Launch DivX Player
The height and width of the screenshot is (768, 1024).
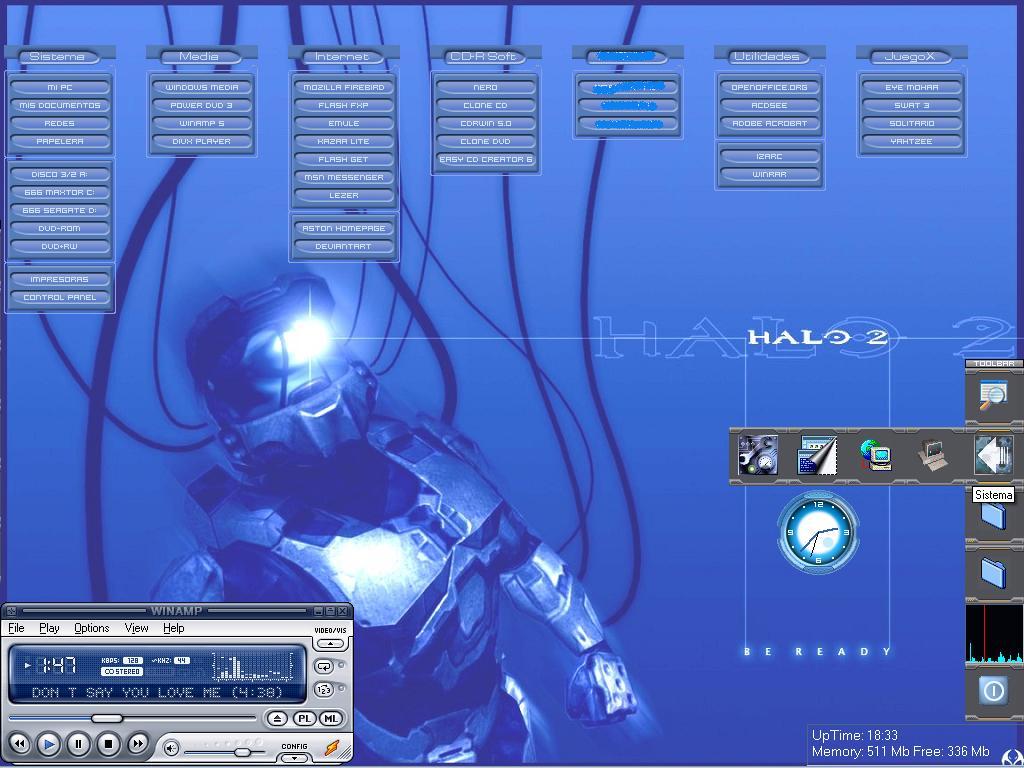click(202, 141)
